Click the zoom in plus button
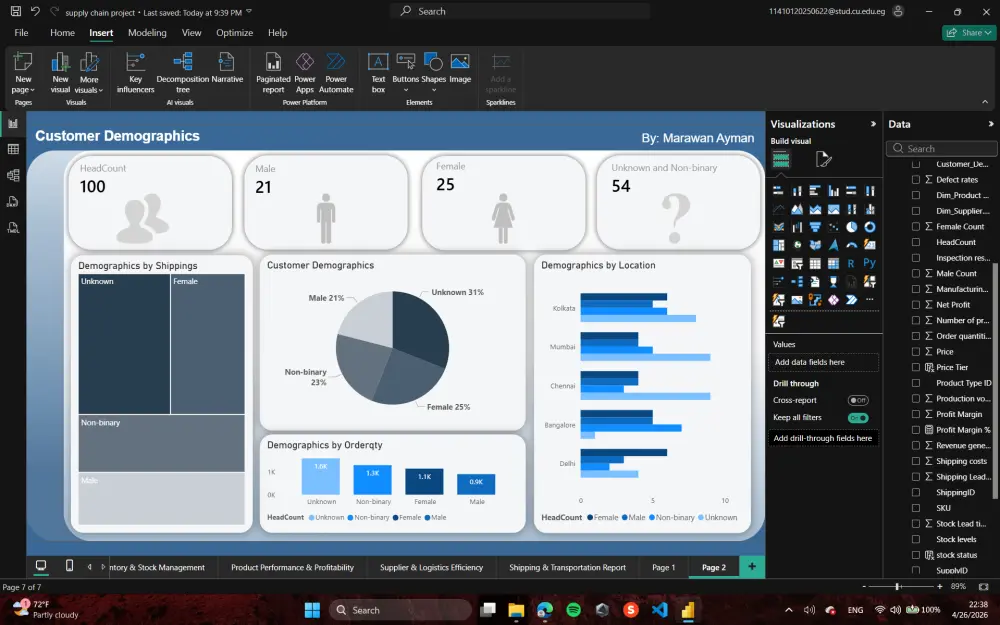The height and width of the screenshot is (625, 1000). [x=939, y=586]
